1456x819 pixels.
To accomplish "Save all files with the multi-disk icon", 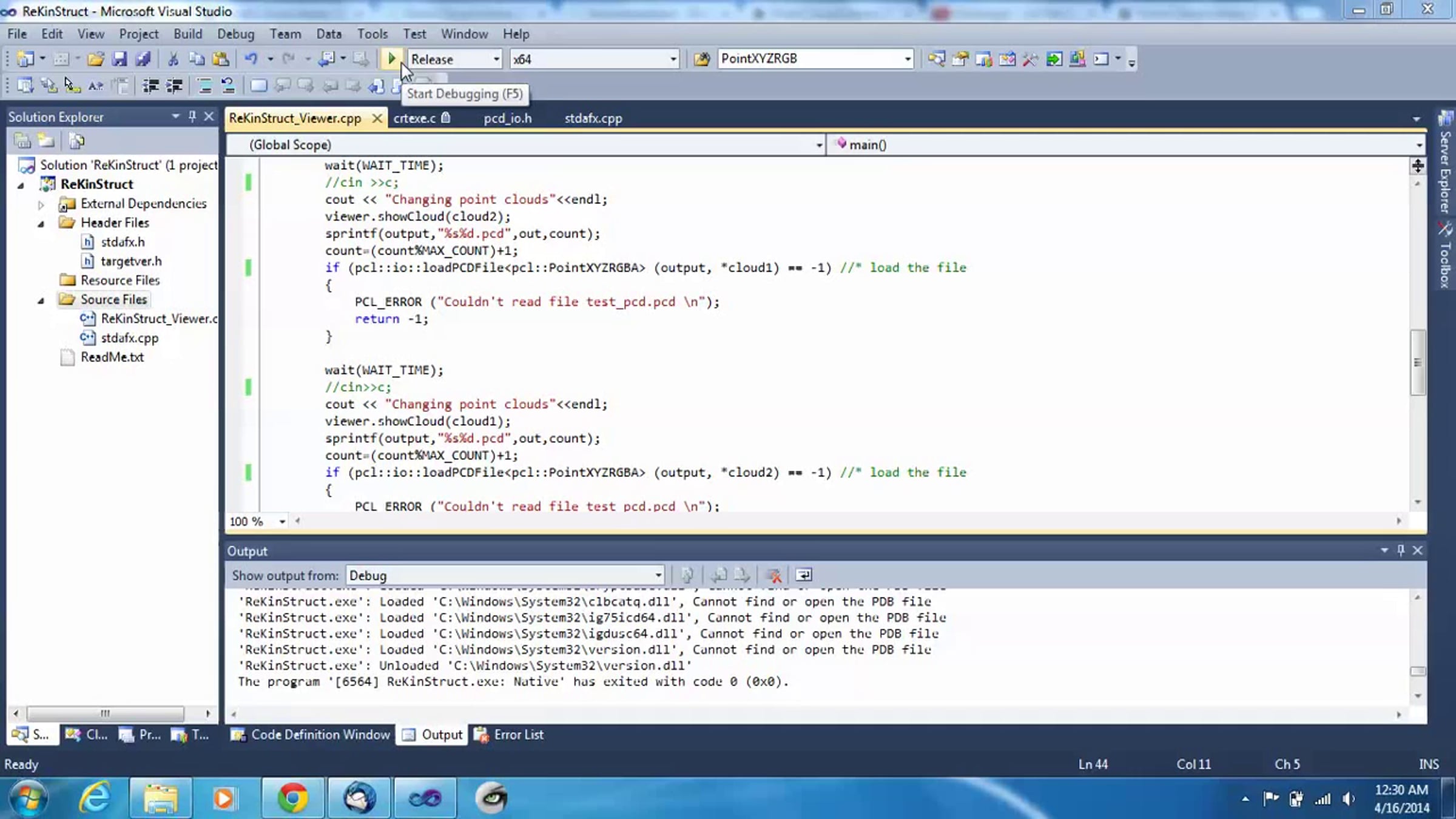I will pyautogui.click(x=143, y=59).
